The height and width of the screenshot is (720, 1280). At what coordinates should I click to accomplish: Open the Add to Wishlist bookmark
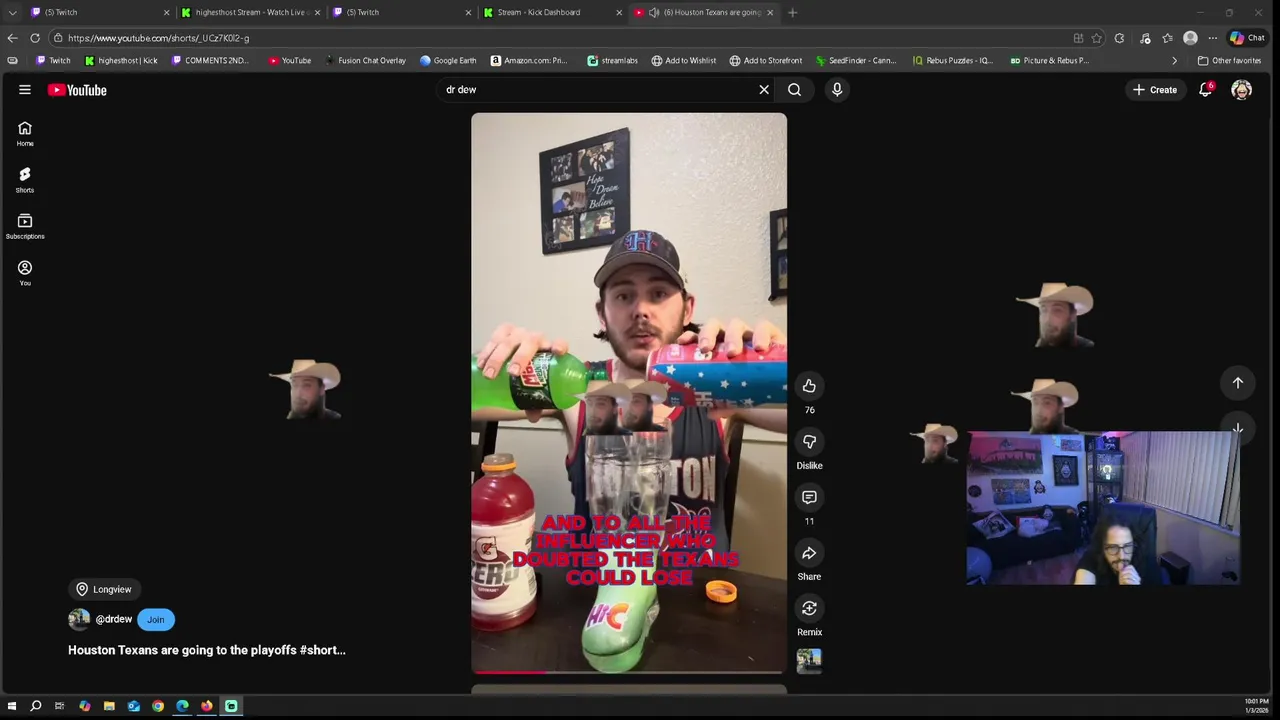coord(683,60)
